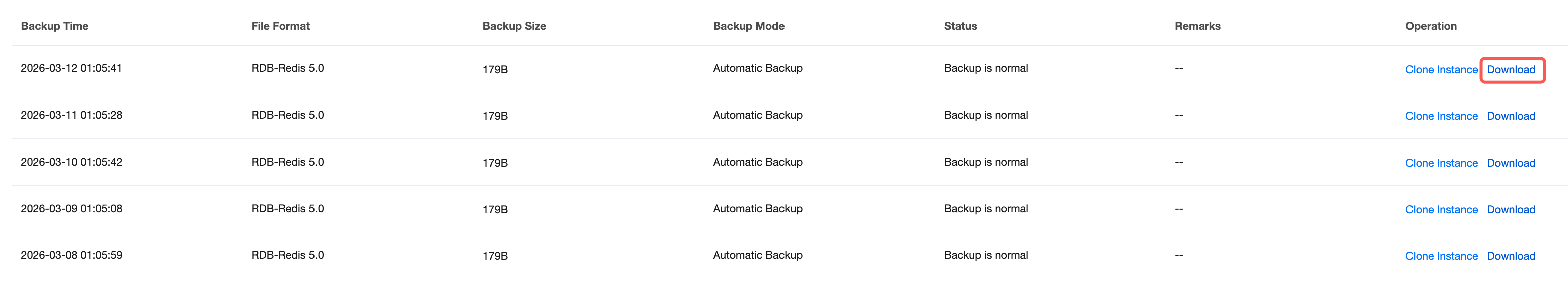Select the 2026-03-12 01:05:41 backup time cell
The height and width of the screenshot is (283, 1568).
[71, 68]
